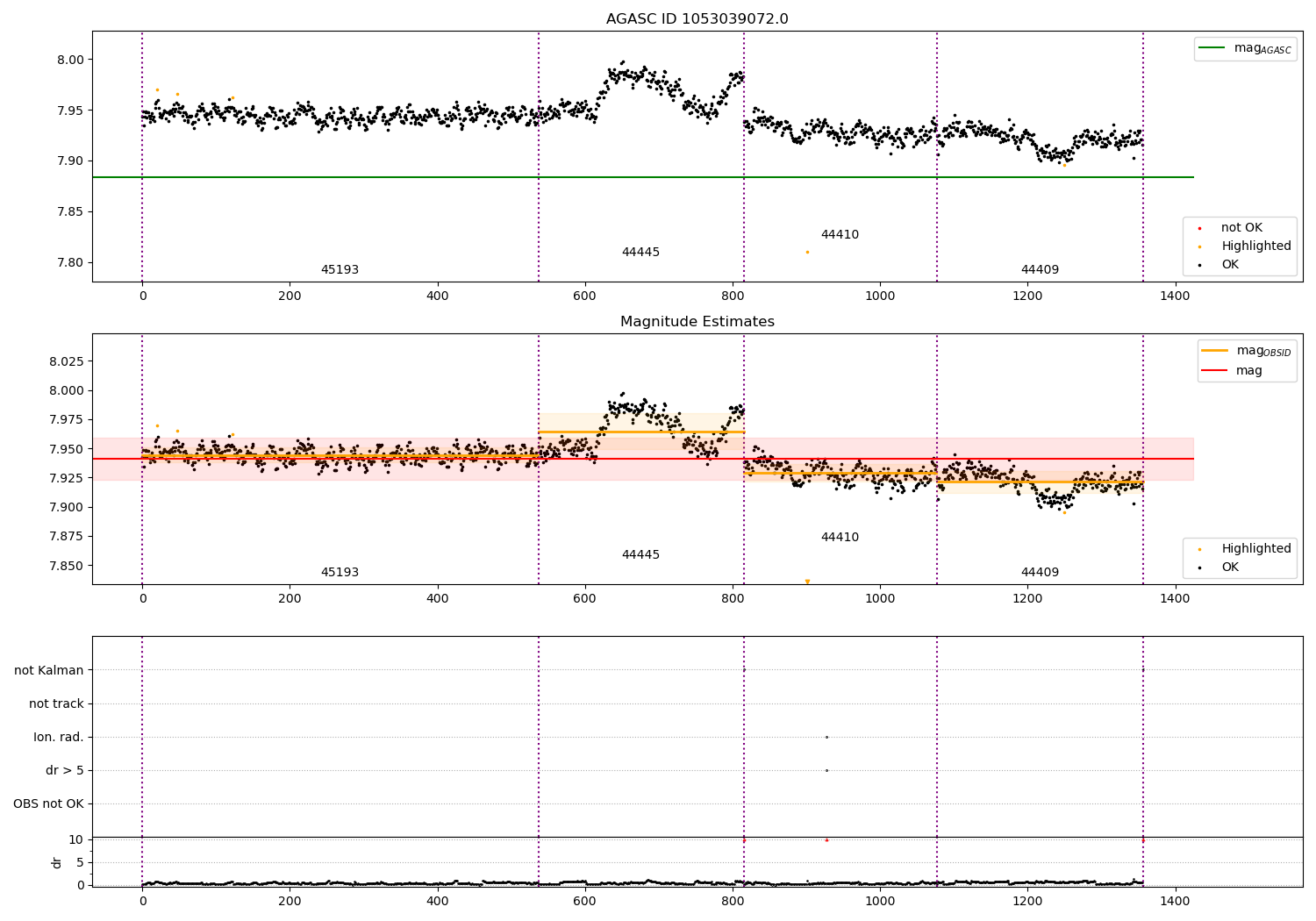The width and height of the screenshot is (1316, 921).
Task: Select the orange mag OBSID legend entry
Action: click(x=1247, y=351)
